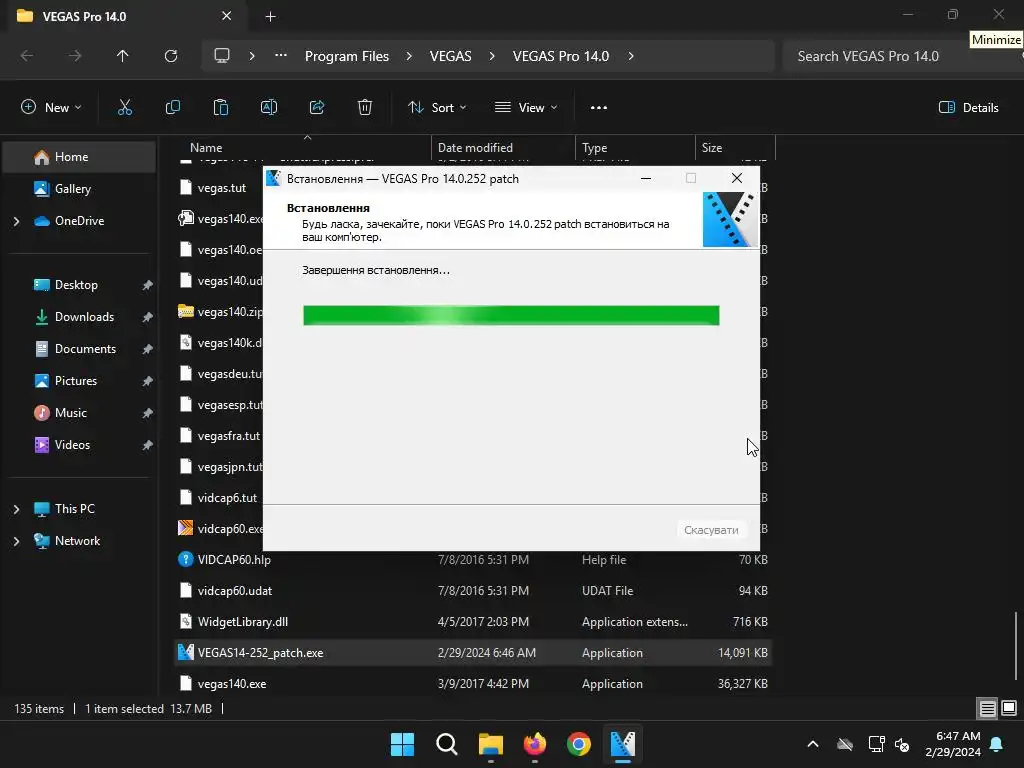Go up one folder level arrow
The height and width of the screenshot is (768, 1024).
coord(123,56)
